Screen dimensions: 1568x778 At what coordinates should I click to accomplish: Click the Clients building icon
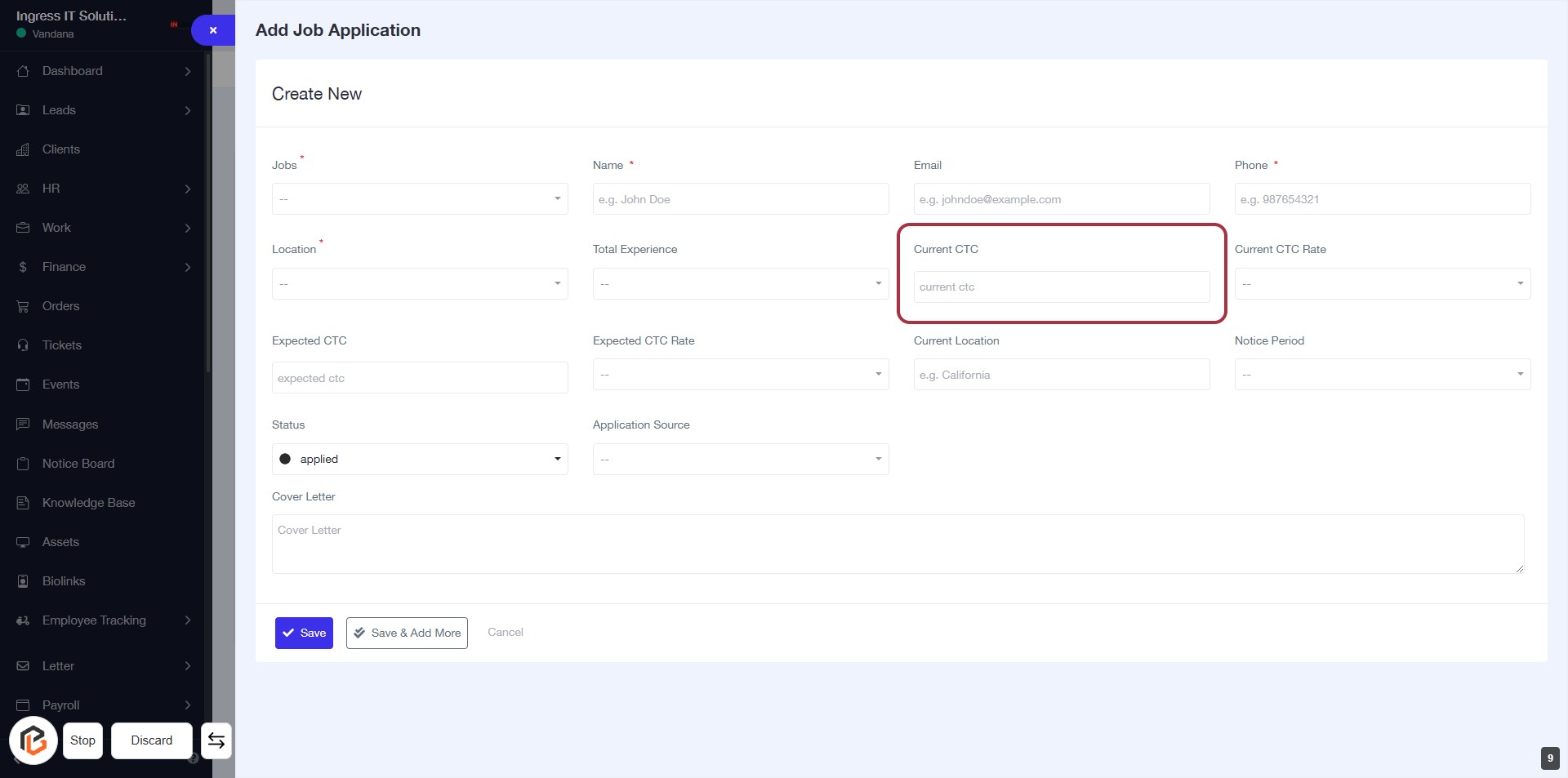pyautogui.click(x=23, y=149)
